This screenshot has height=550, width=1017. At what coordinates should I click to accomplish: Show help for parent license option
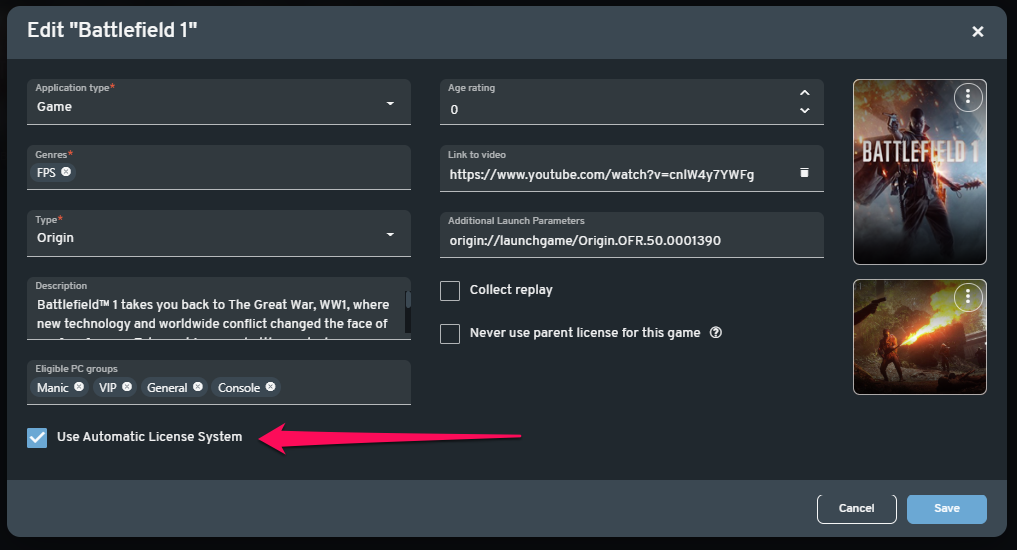point(715,332)
